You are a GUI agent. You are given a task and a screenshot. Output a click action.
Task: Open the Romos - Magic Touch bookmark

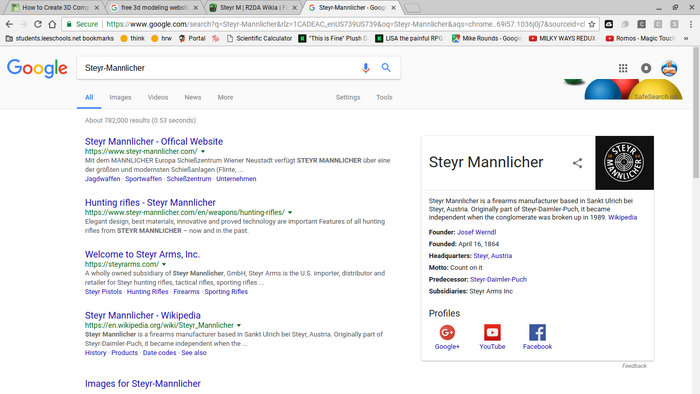click(x=640, y=38)
